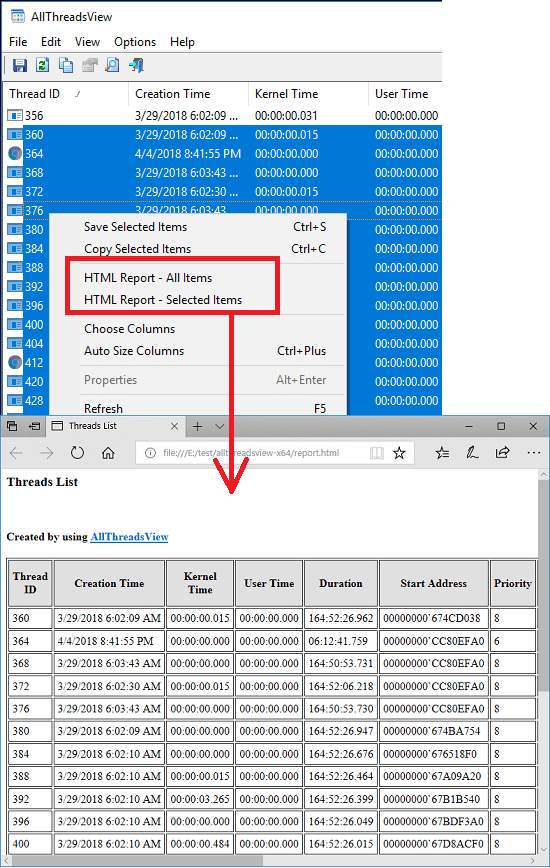The width and height of the screenshot is (550, 868).
Task: Click the Copy Selected Items toolbar icon
Action: [66, 65]
